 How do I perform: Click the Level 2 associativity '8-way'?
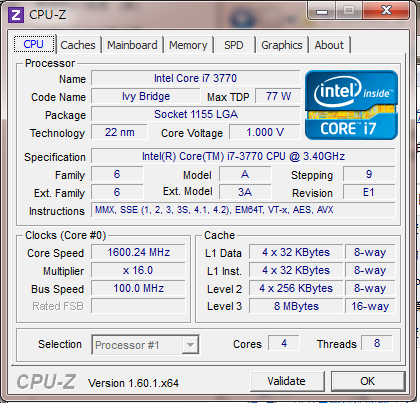click(370, 288)
